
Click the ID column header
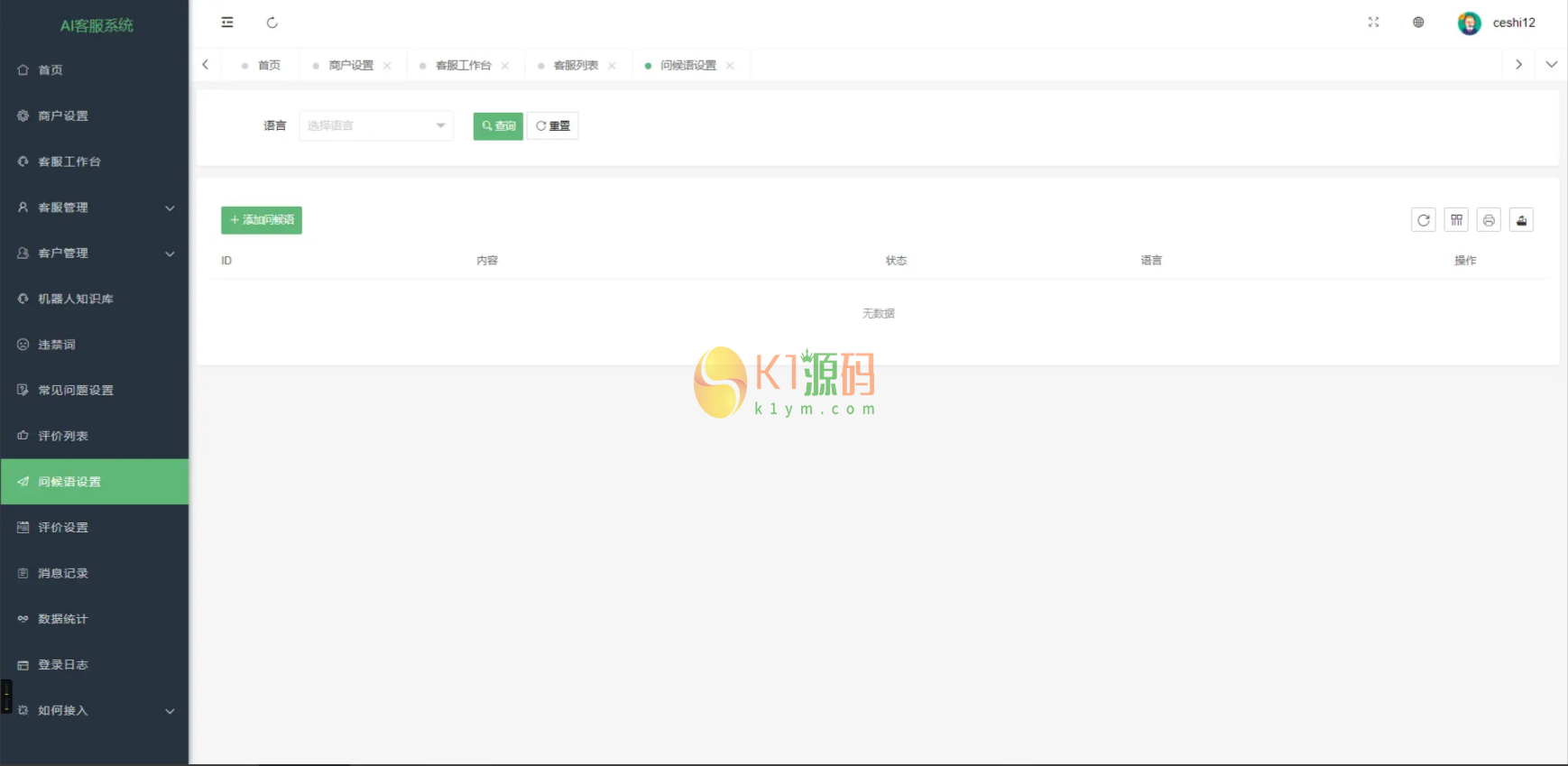(x=226, y=261)
